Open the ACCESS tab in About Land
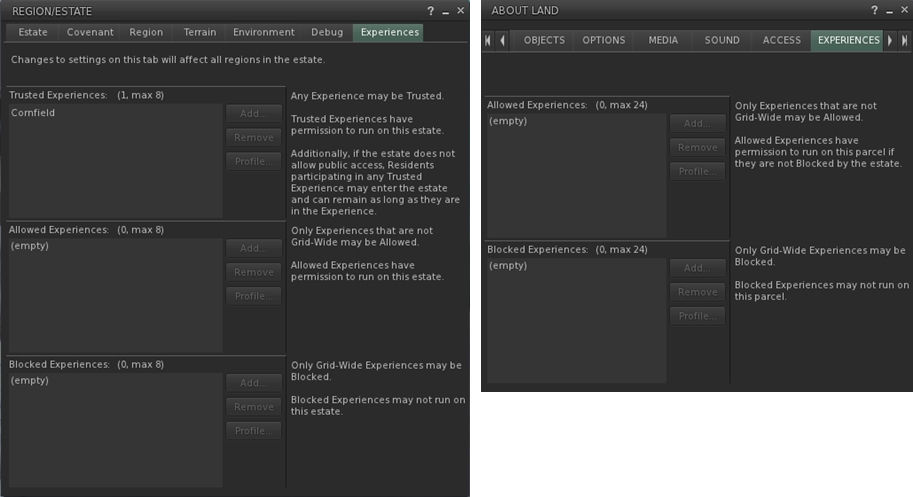Image resolution: width=913 pixels, height=497 pixels. click(x=781, y=40)
